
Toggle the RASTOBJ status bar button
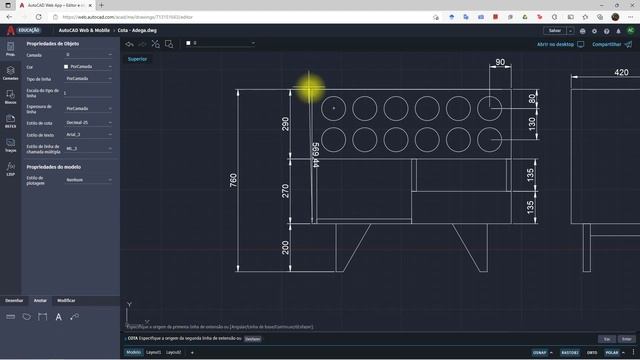click(x=570, y=352)
